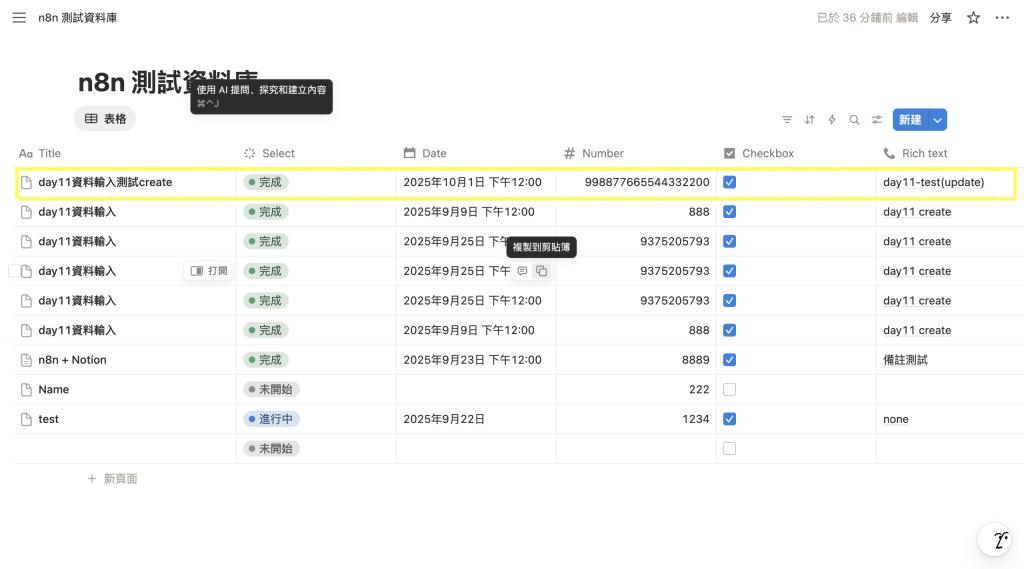
Task: Click page icon of n8n + Notion row
Action: coord(26,360)
